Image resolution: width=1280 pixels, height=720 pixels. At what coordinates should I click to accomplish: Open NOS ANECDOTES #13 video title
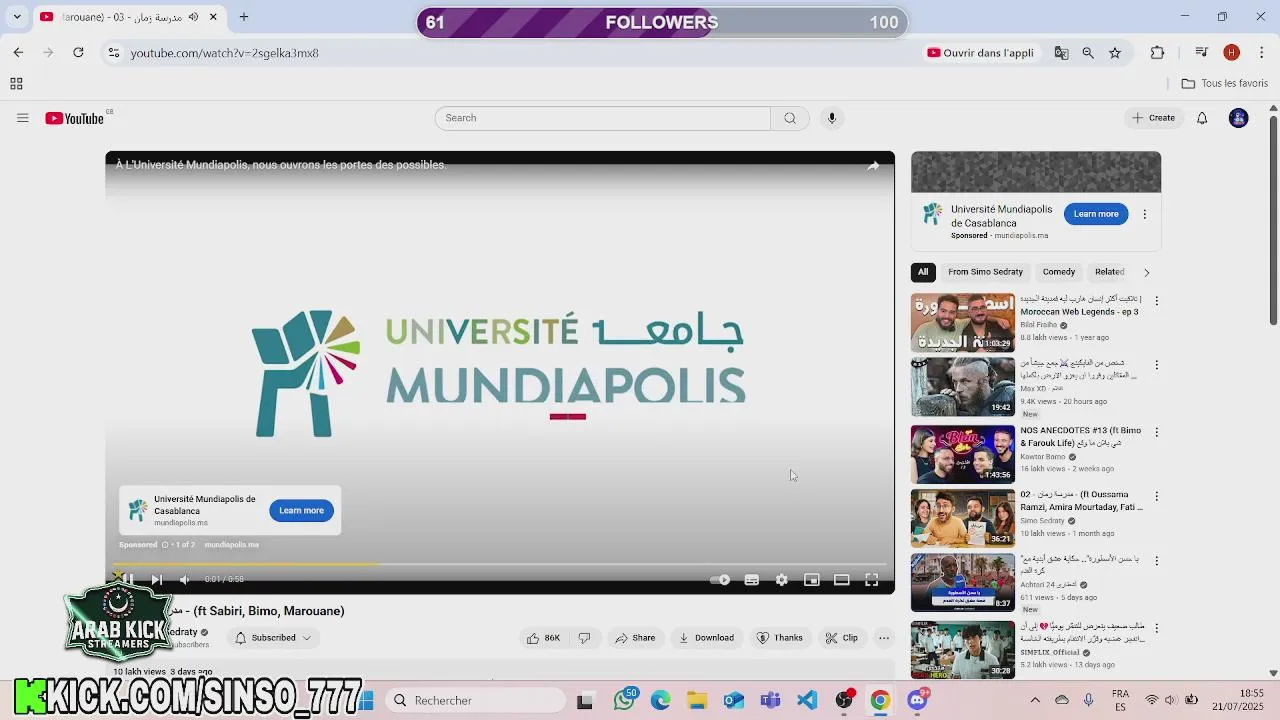(x=1080, y=437)
